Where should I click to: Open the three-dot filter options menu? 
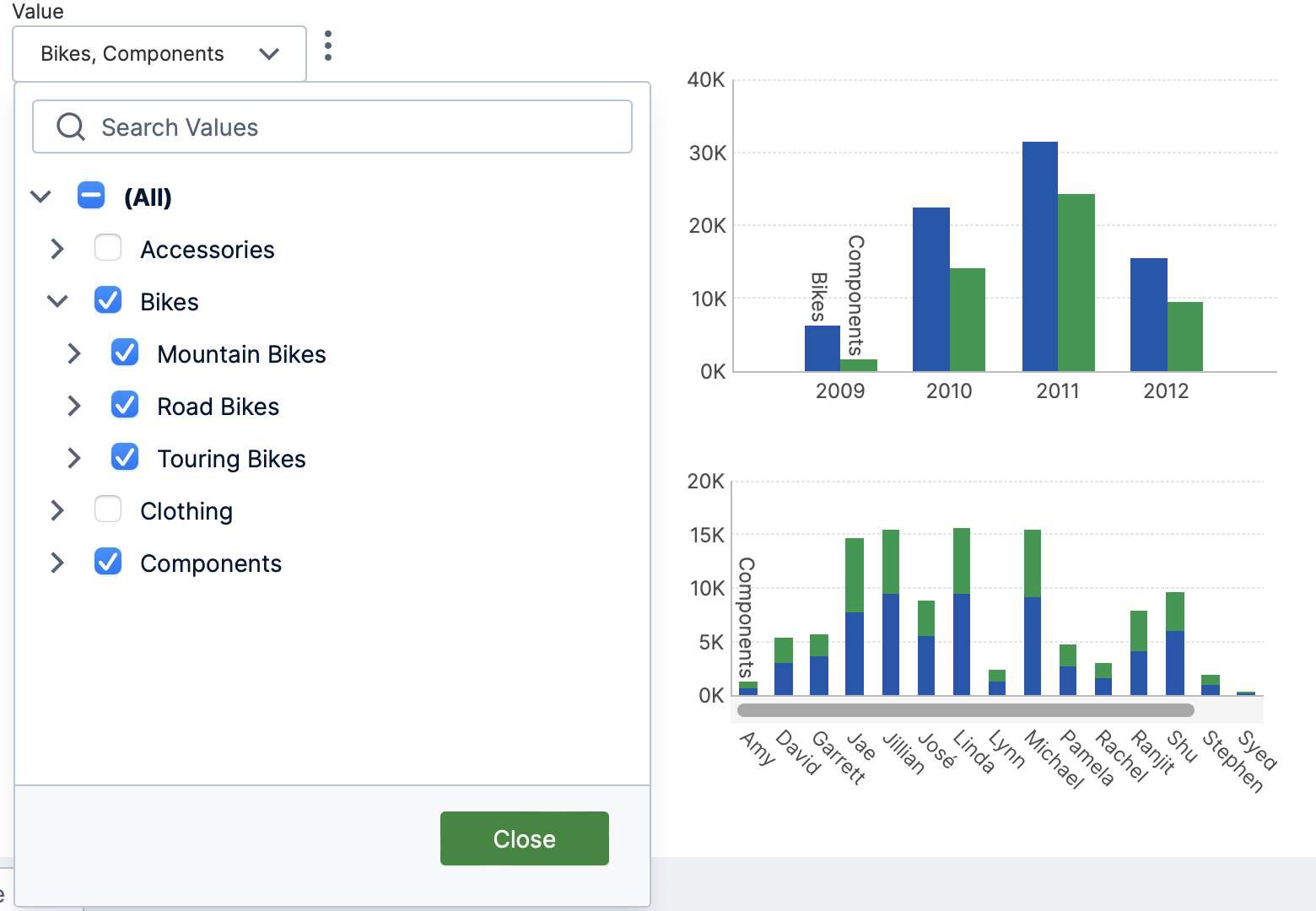pyautogui.click(x=328, y=46)
